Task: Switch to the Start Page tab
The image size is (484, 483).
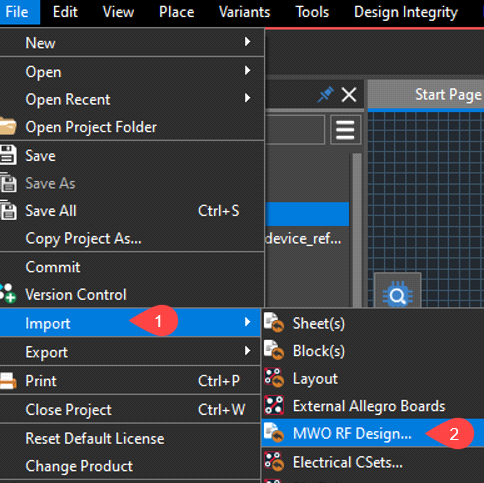Action: point(448,95)
